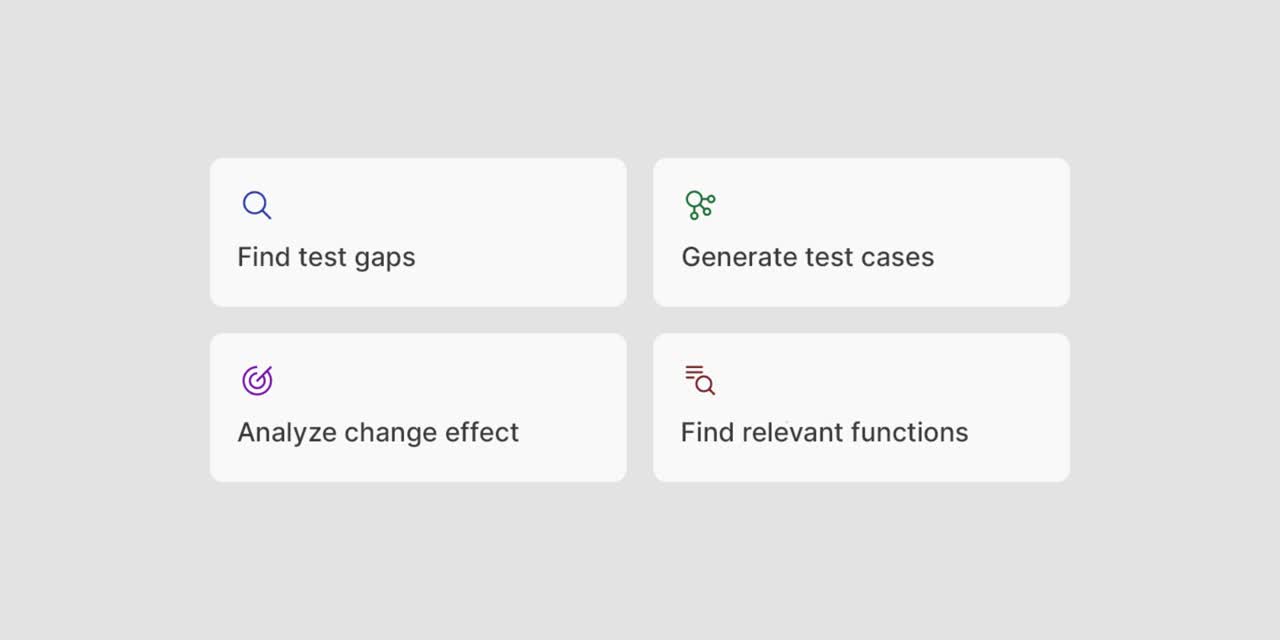Choose the radar icon above Analyze change effect
Image resolution: width=1280 pixels, height=640 pixels.
[257, 380]
